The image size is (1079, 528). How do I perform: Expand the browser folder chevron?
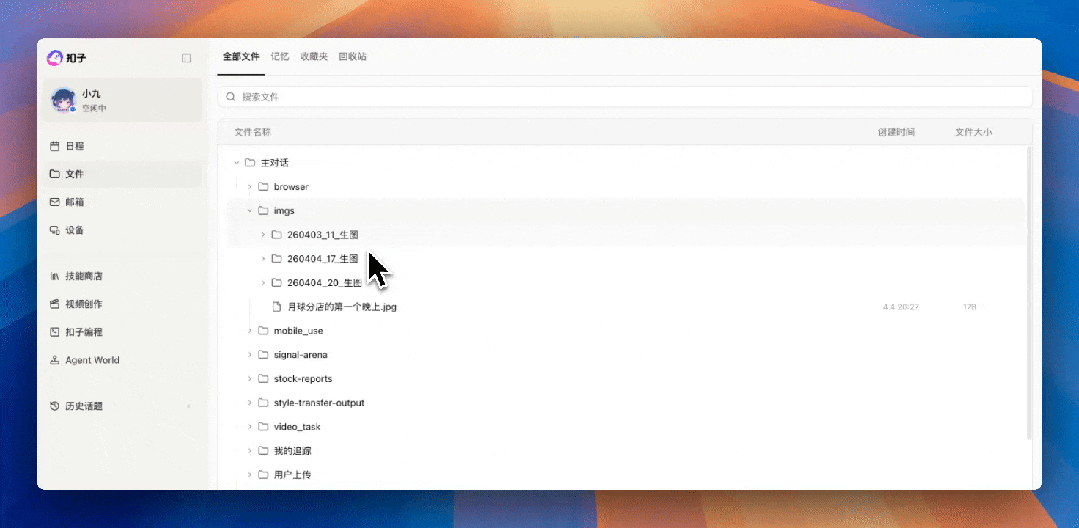pyautogui.click(x=250, y=187)
